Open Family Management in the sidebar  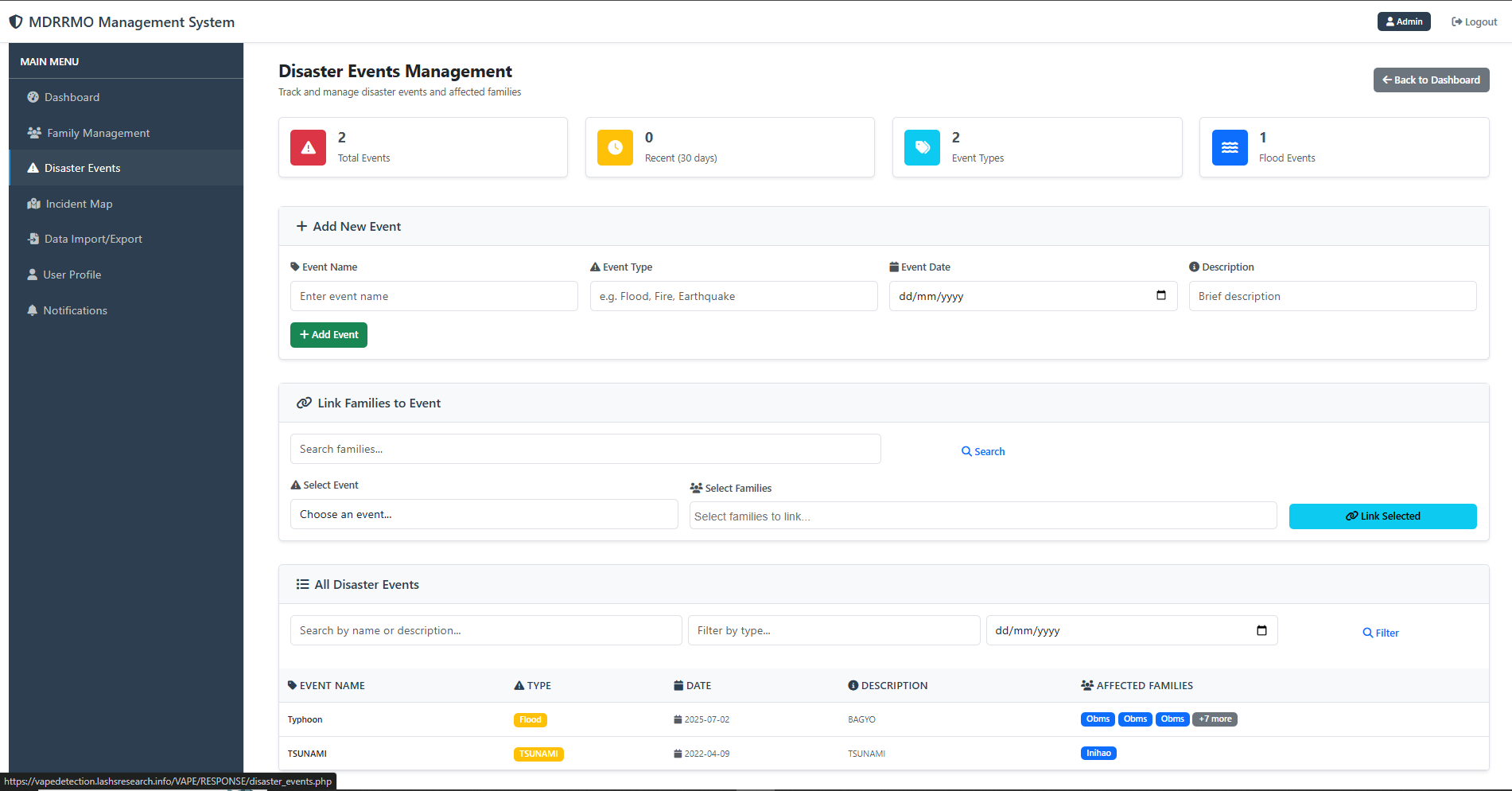[98, 133]
